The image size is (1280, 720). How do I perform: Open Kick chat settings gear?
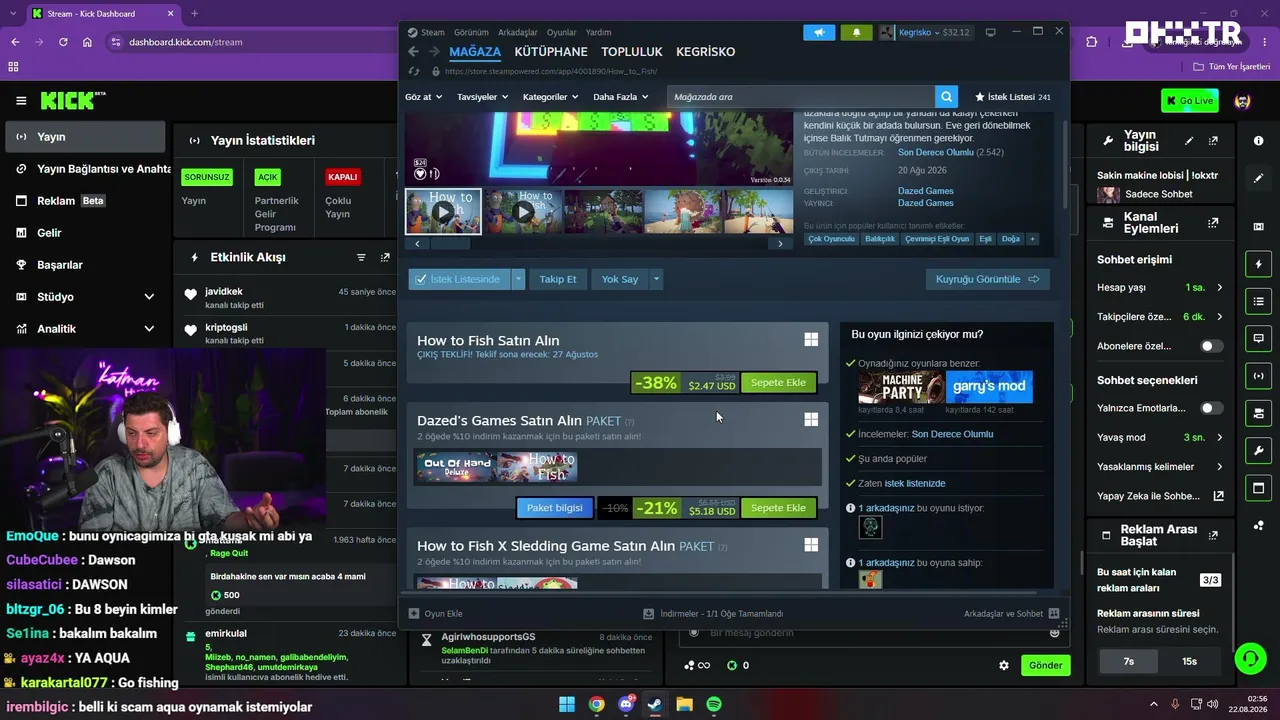(x=1004, y=665)
